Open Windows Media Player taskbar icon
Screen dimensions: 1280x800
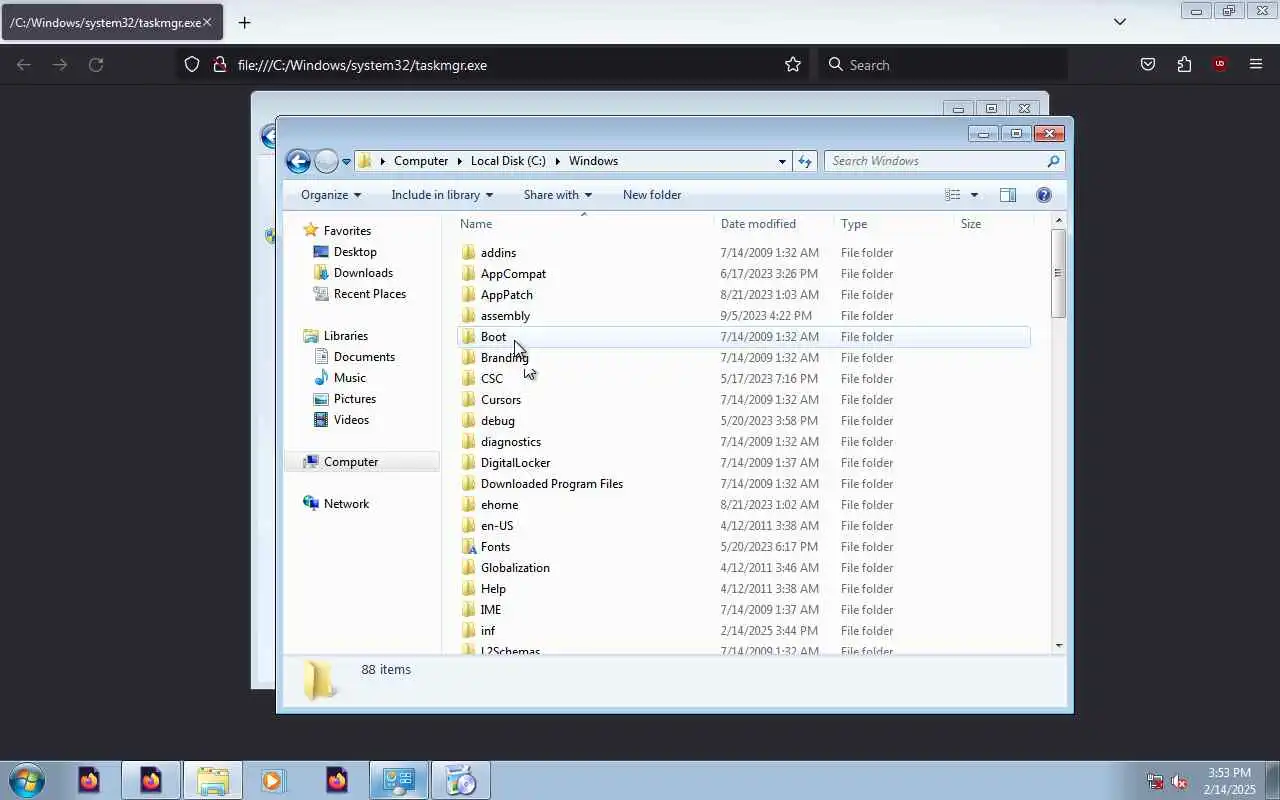tap(272, 780)
